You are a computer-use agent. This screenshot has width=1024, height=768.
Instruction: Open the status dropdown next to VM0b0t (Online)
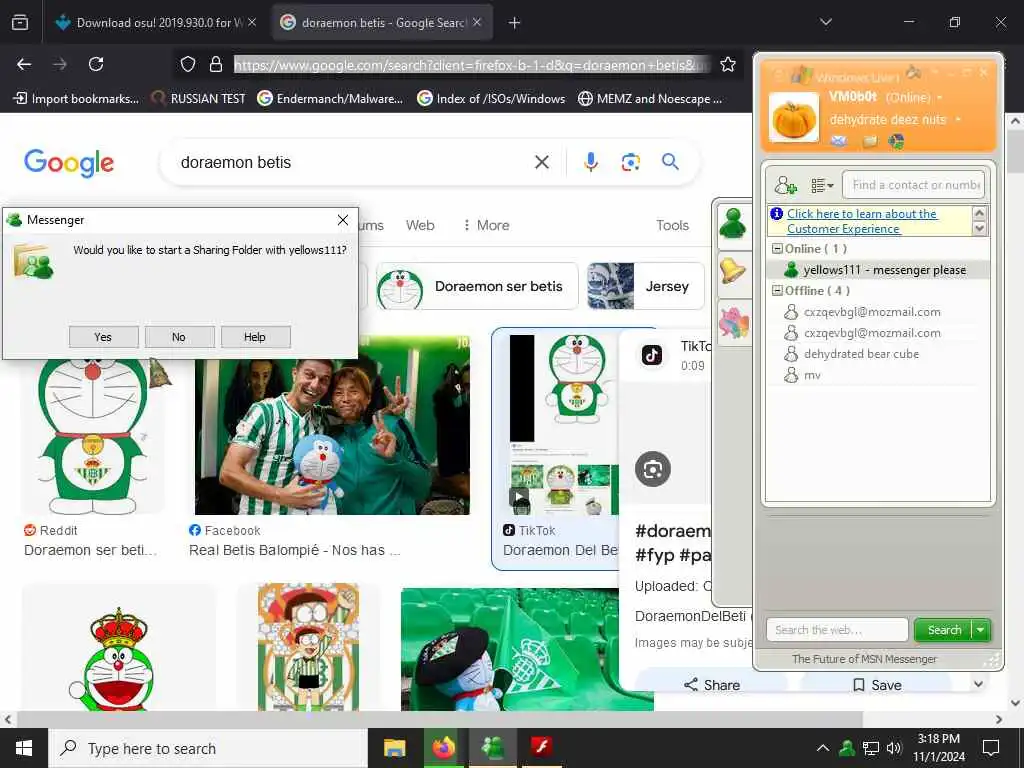point(940,98)
